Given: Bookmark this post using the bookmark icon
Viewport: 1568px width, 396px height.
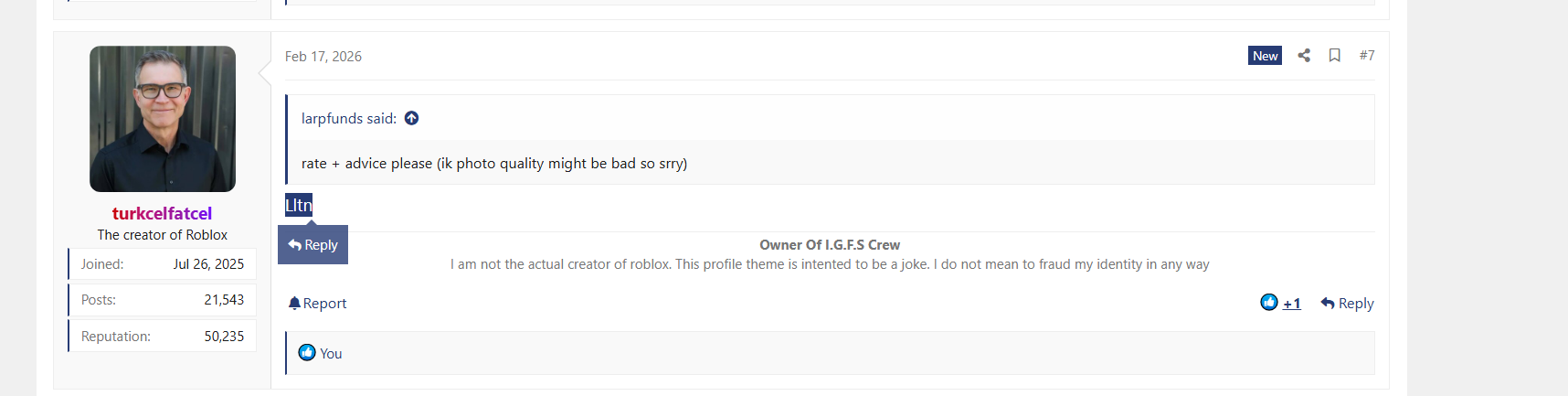Looking at the screenshot, I should 1334,56.
